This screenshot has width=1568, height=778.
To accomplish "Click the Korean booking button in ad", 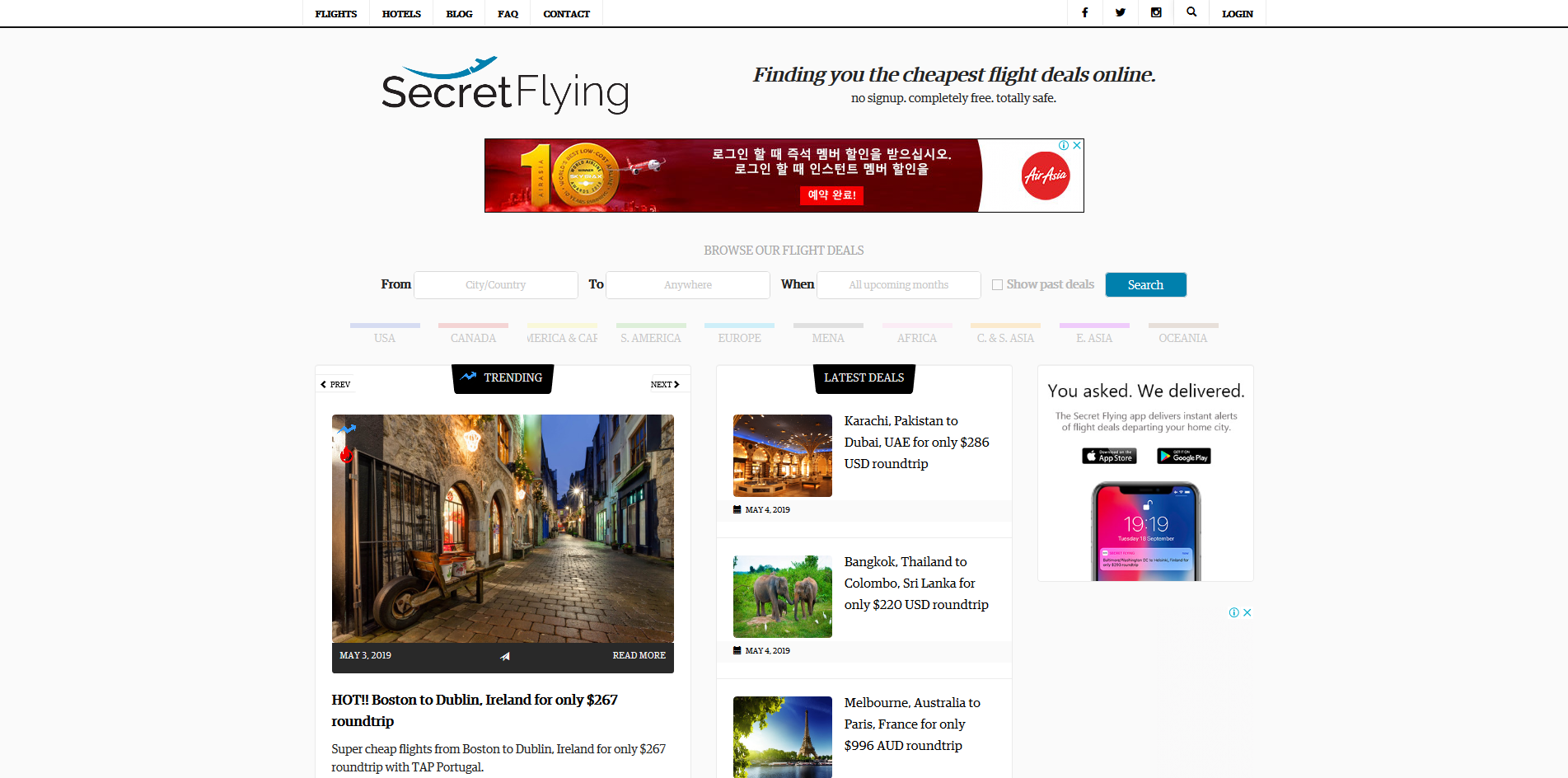I will pyautogui.click(x=831, y=195).
